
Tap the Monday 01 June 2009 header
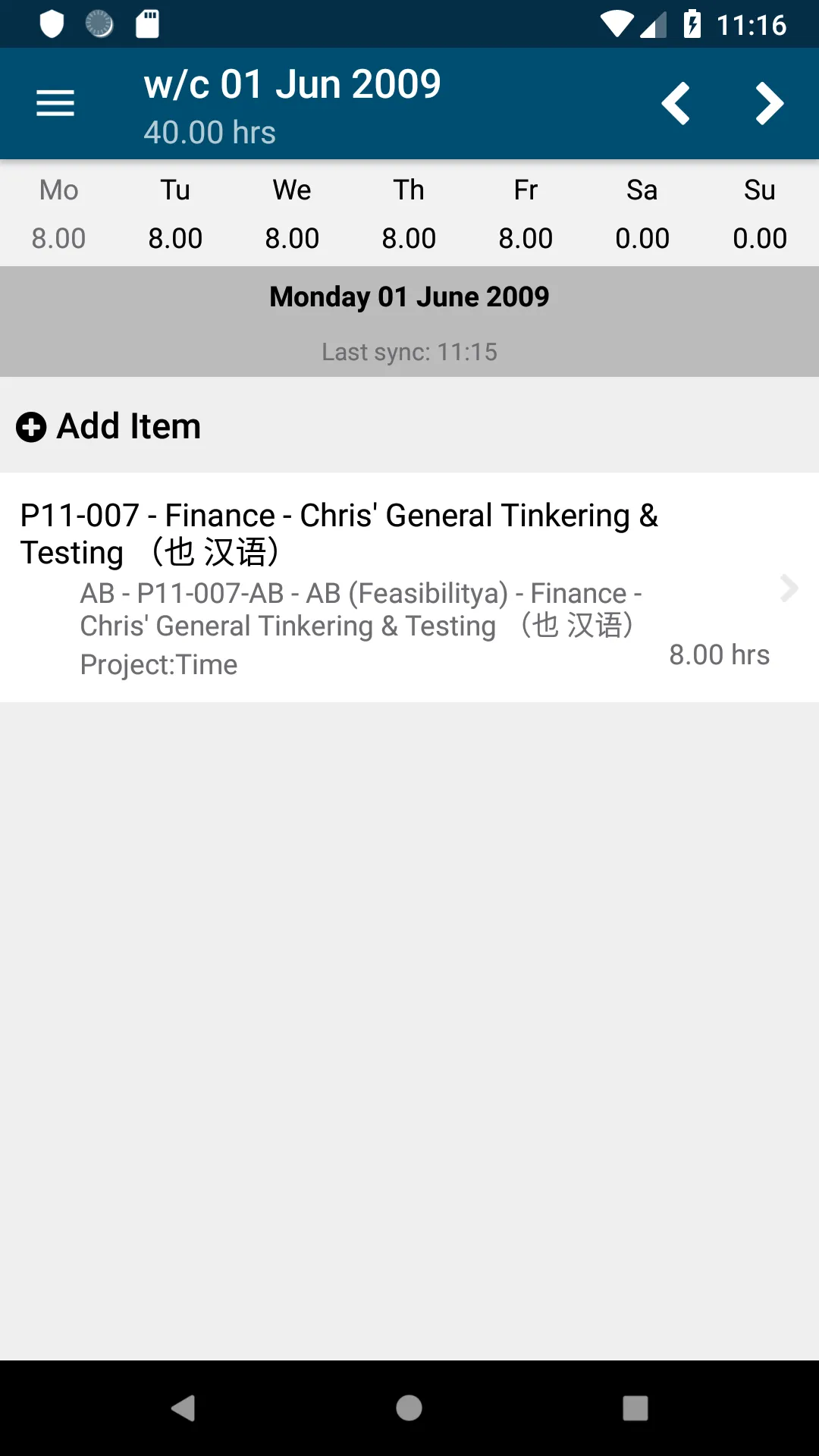(409, 297)
